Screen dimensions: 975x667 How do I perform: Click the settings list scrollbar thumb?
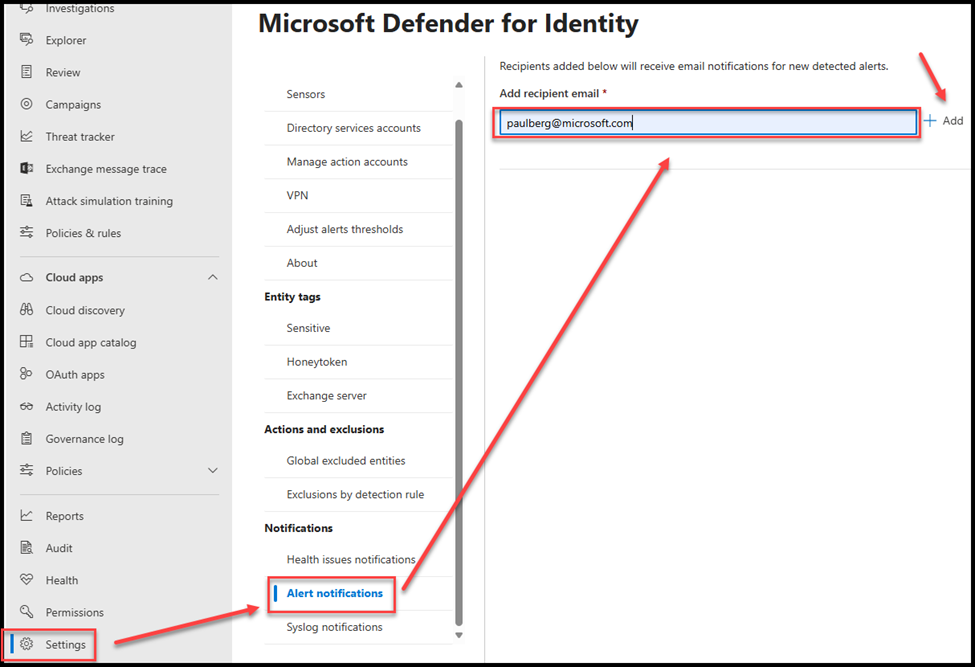pos(459,372)
